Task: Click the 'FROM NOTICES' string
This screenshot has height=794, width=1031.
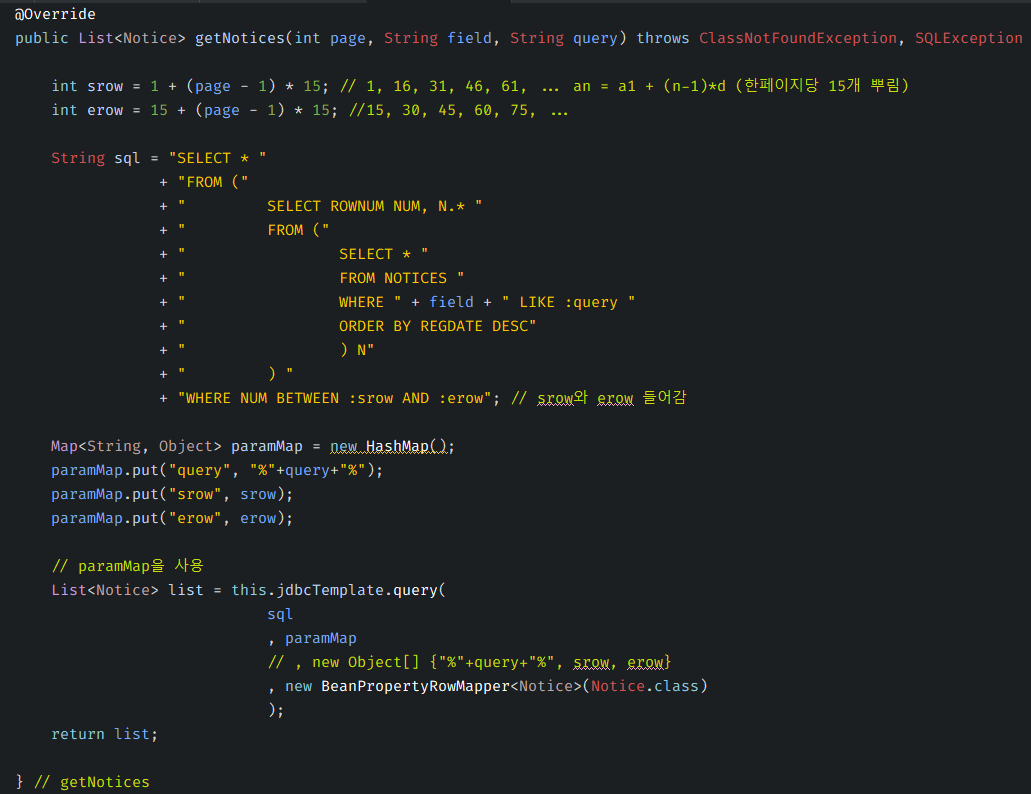Action: [x=401, y=278]
